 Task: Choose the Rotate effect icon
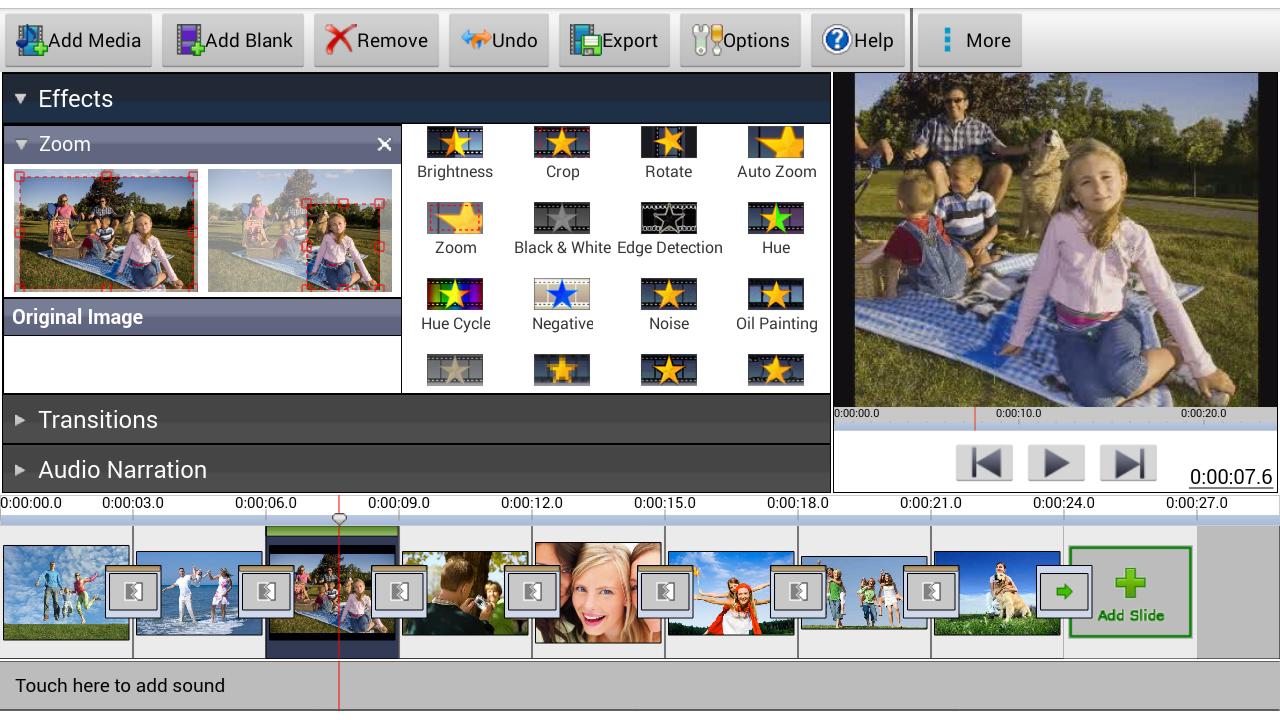tap(668, 143)
